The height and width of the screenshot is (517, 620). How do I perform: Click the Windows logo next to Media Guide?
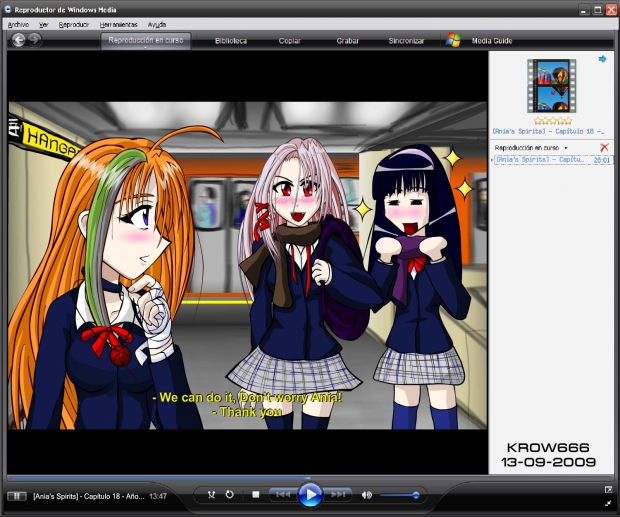(454, 40)
